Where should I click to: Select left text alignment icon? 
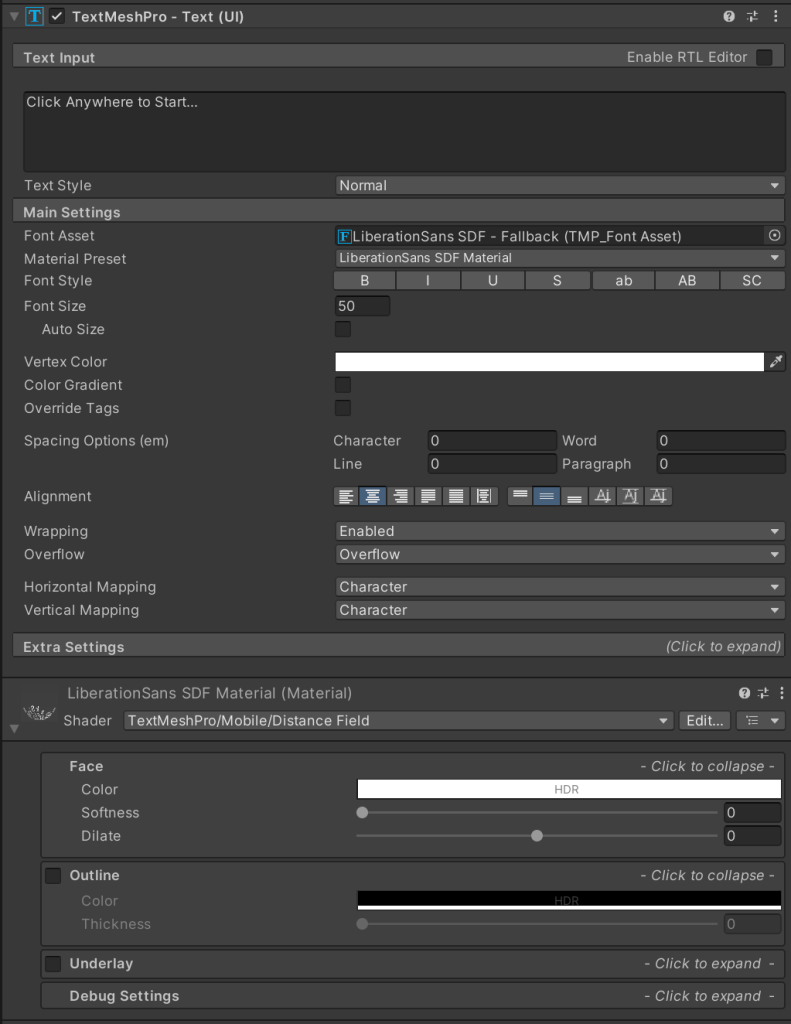[346, 496]
